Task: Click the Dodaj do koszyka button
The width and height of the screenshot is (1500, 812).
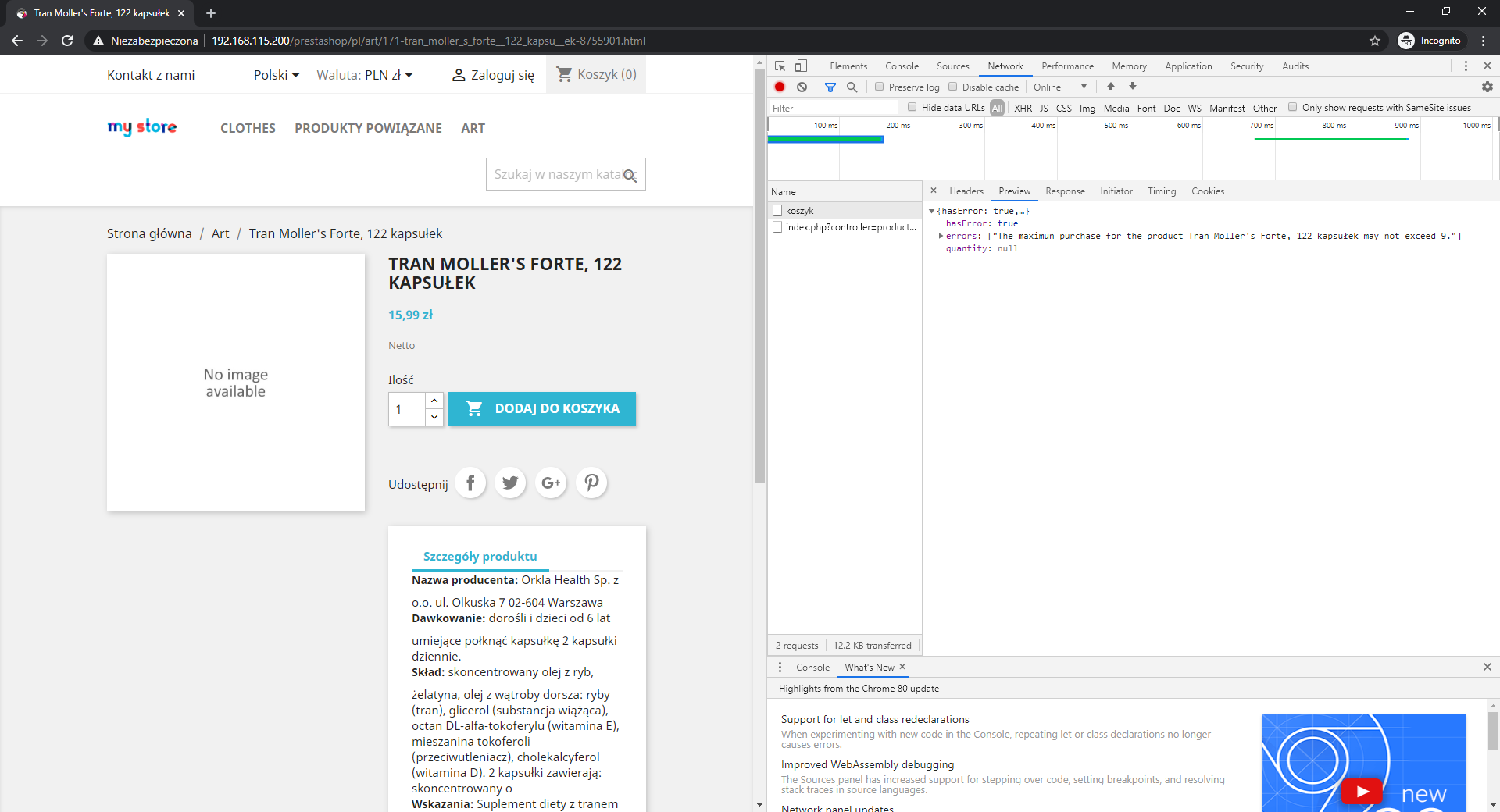Action: click(542, 409)
